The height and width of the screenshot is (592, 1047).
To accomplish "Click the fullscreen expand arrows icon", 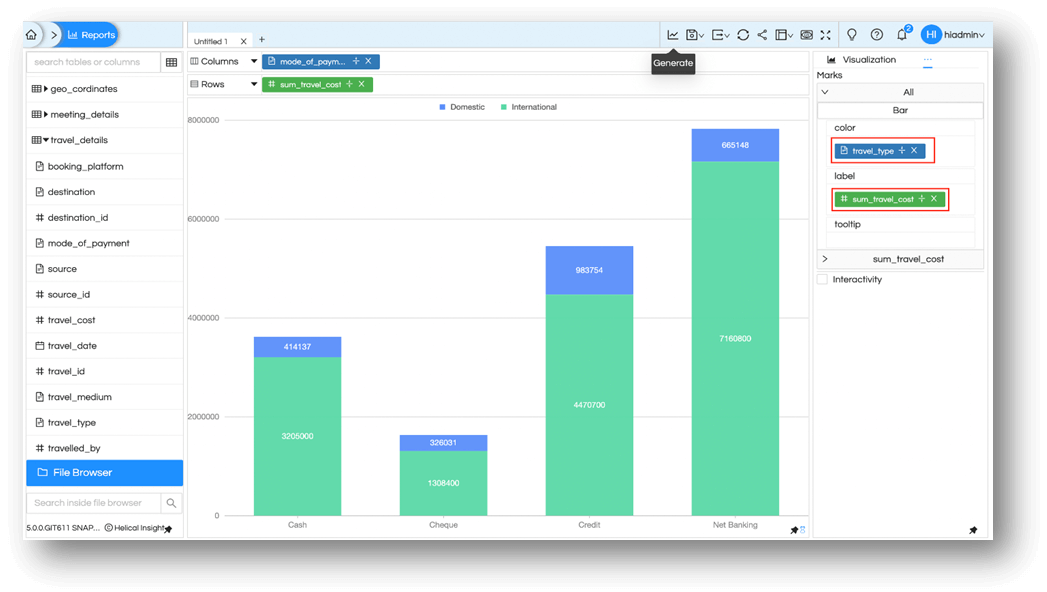I will [825, 35].
